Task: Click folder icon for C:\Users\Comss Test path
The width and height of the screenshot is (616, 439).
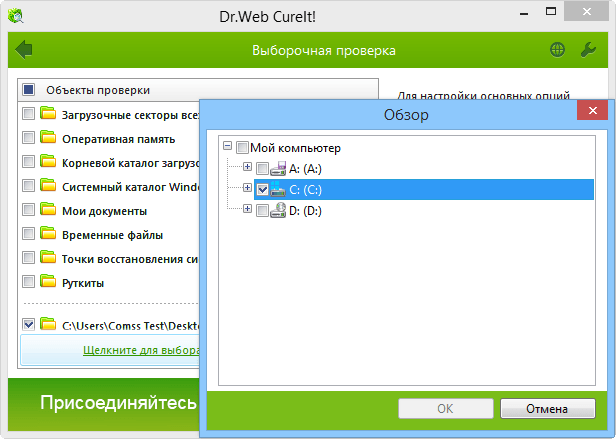Action: (x=48, y=324)
